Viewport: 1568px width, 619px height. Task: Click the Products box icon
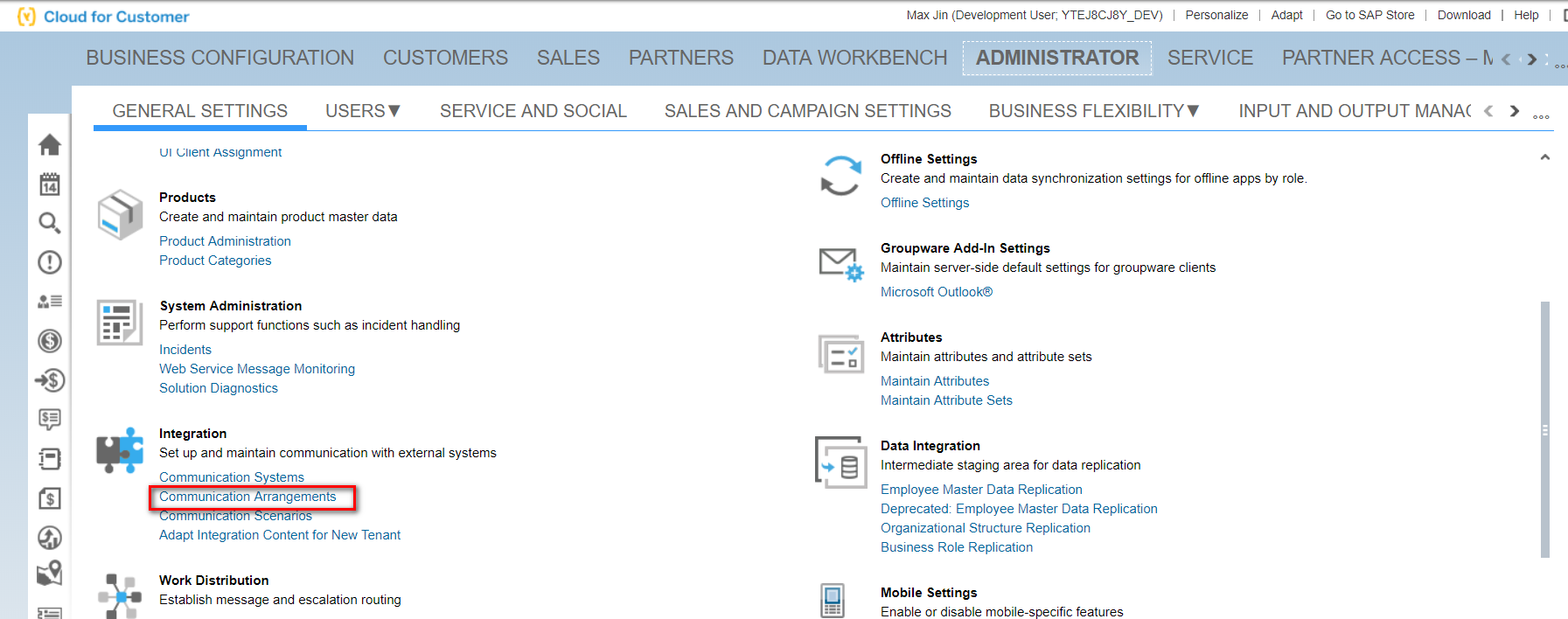tap(120, 214)
